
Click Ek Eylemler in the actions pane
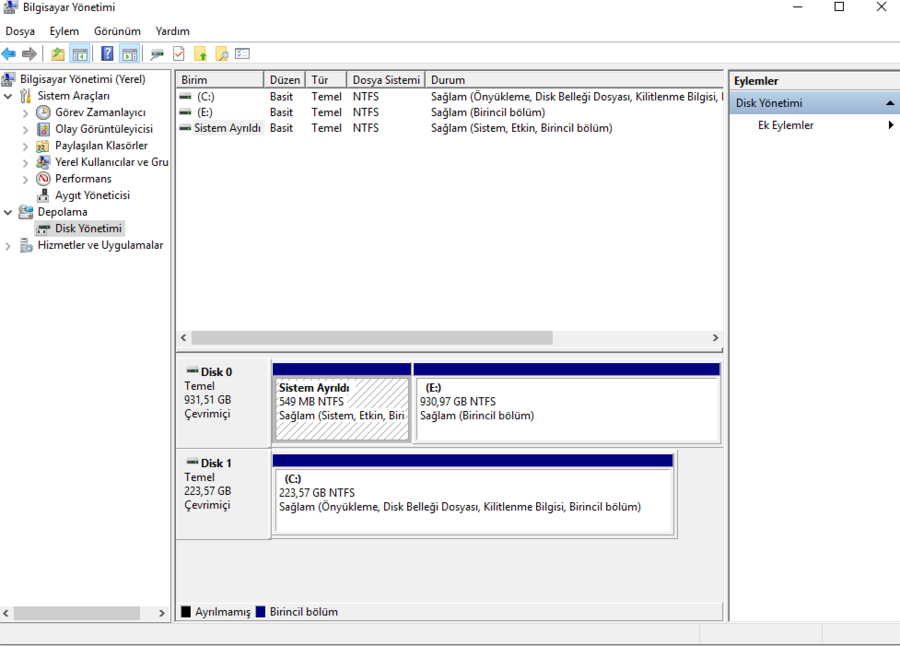pyautogui.click(x=785, y=125)
